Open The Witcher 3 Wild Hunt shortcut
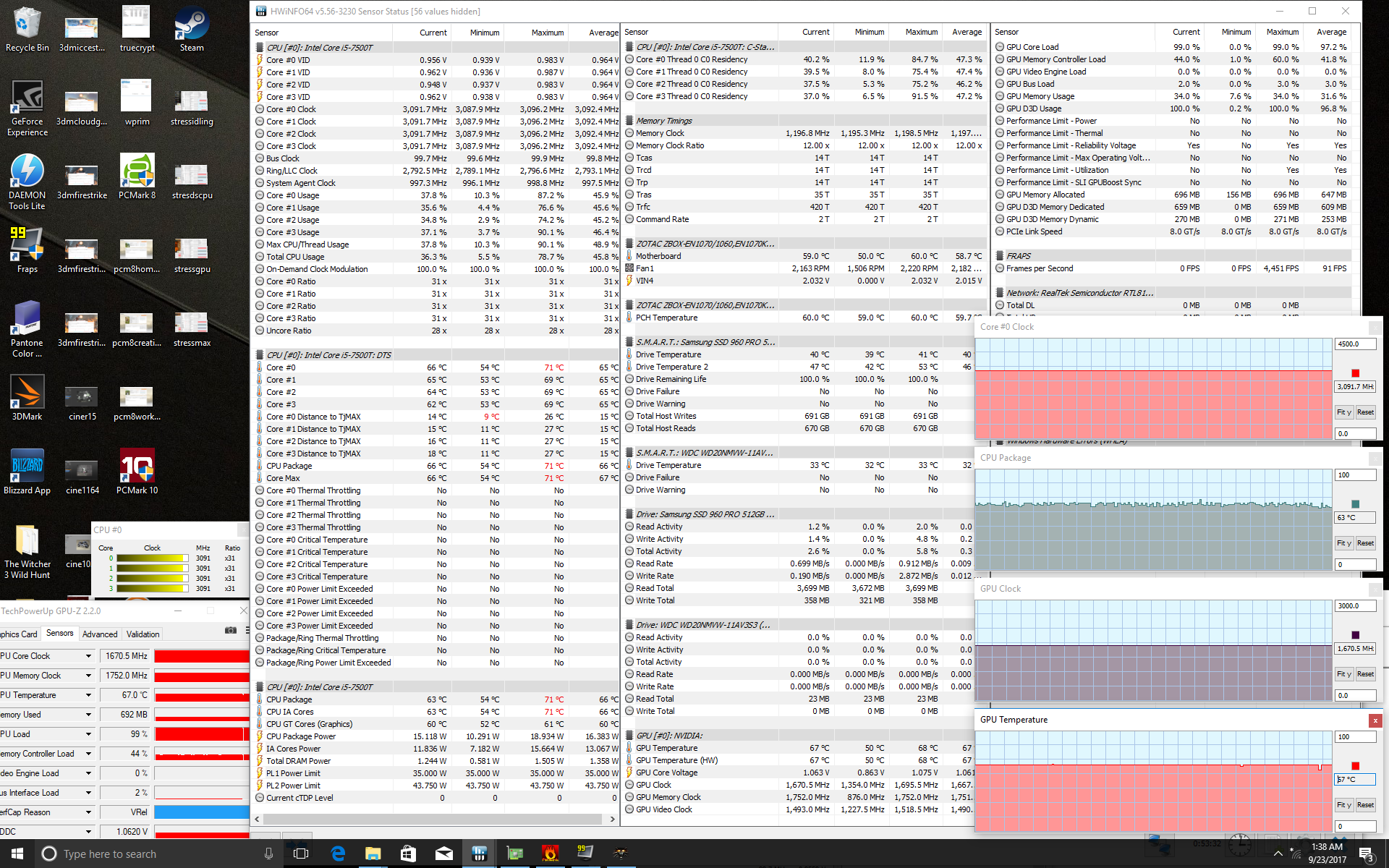 coord(27,551)
